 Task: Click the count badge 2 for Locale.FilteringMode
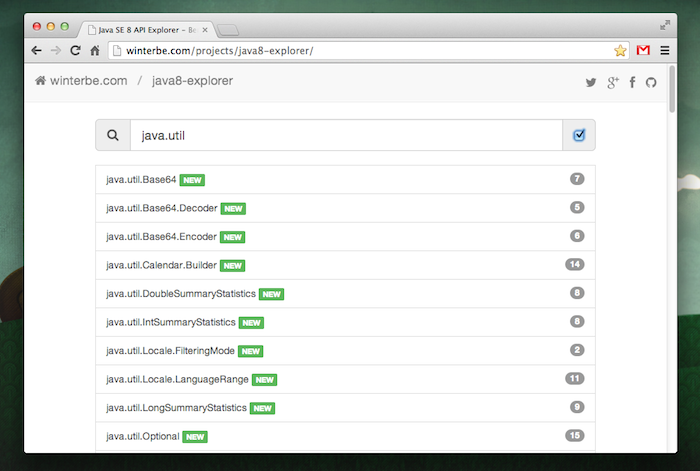(577, 350)
